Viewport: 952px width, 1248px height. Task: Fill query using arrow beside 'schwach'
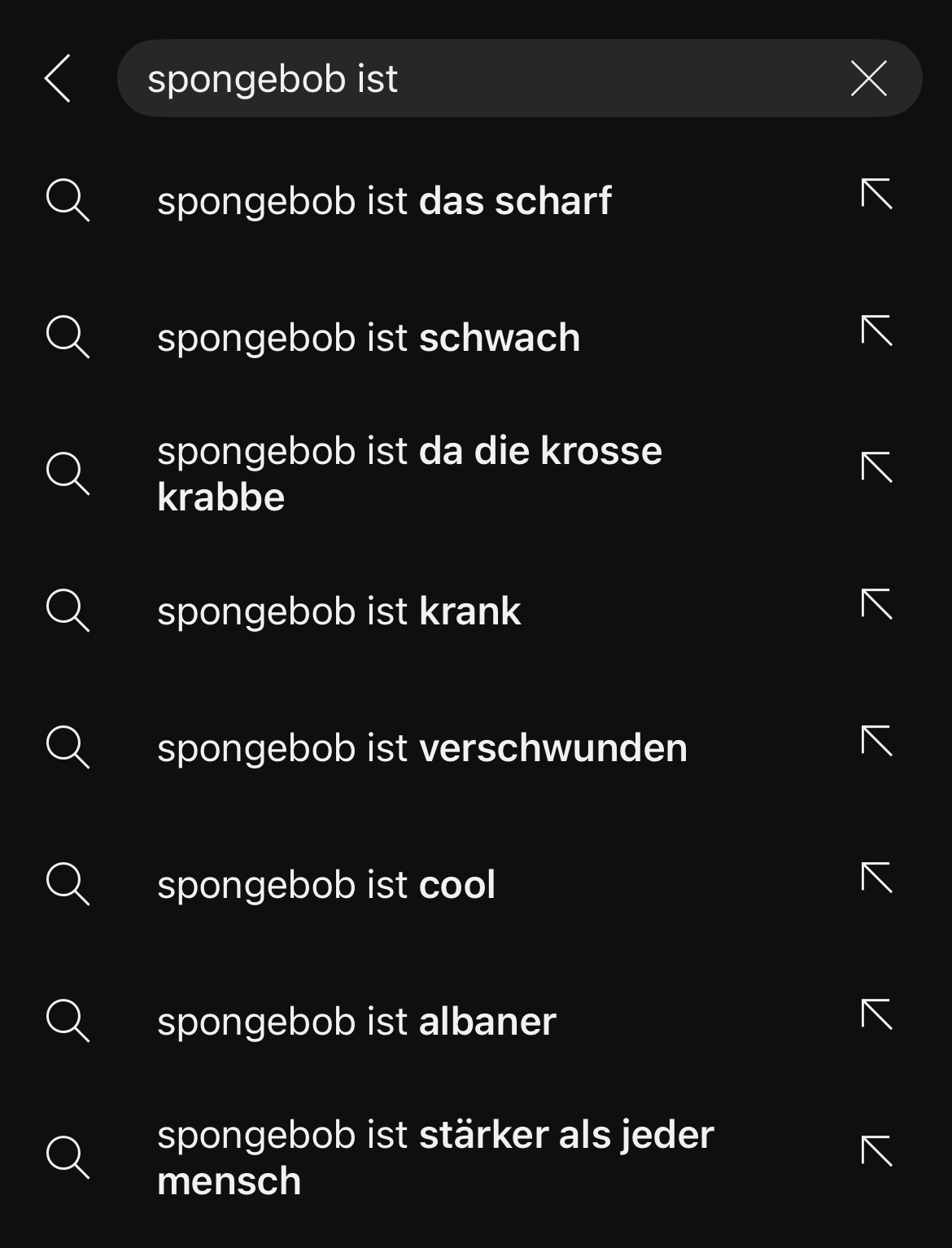tap(876, 331)
